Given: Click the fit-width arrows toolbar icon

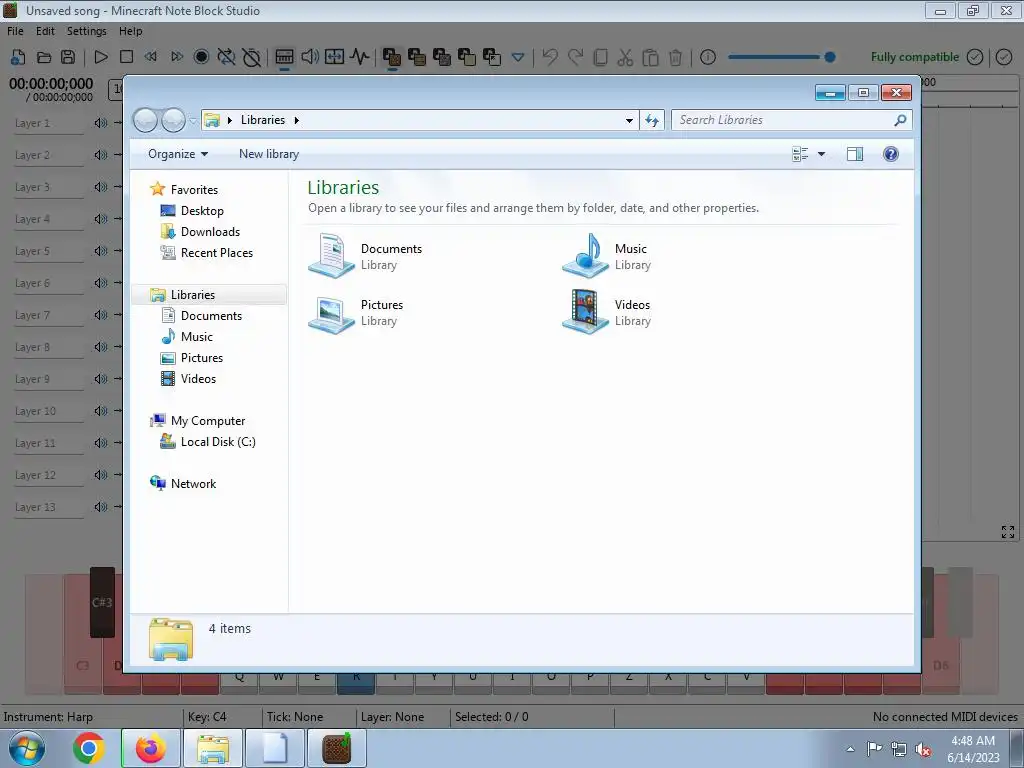Looking at the screenshot, I should tap(334, 57).
